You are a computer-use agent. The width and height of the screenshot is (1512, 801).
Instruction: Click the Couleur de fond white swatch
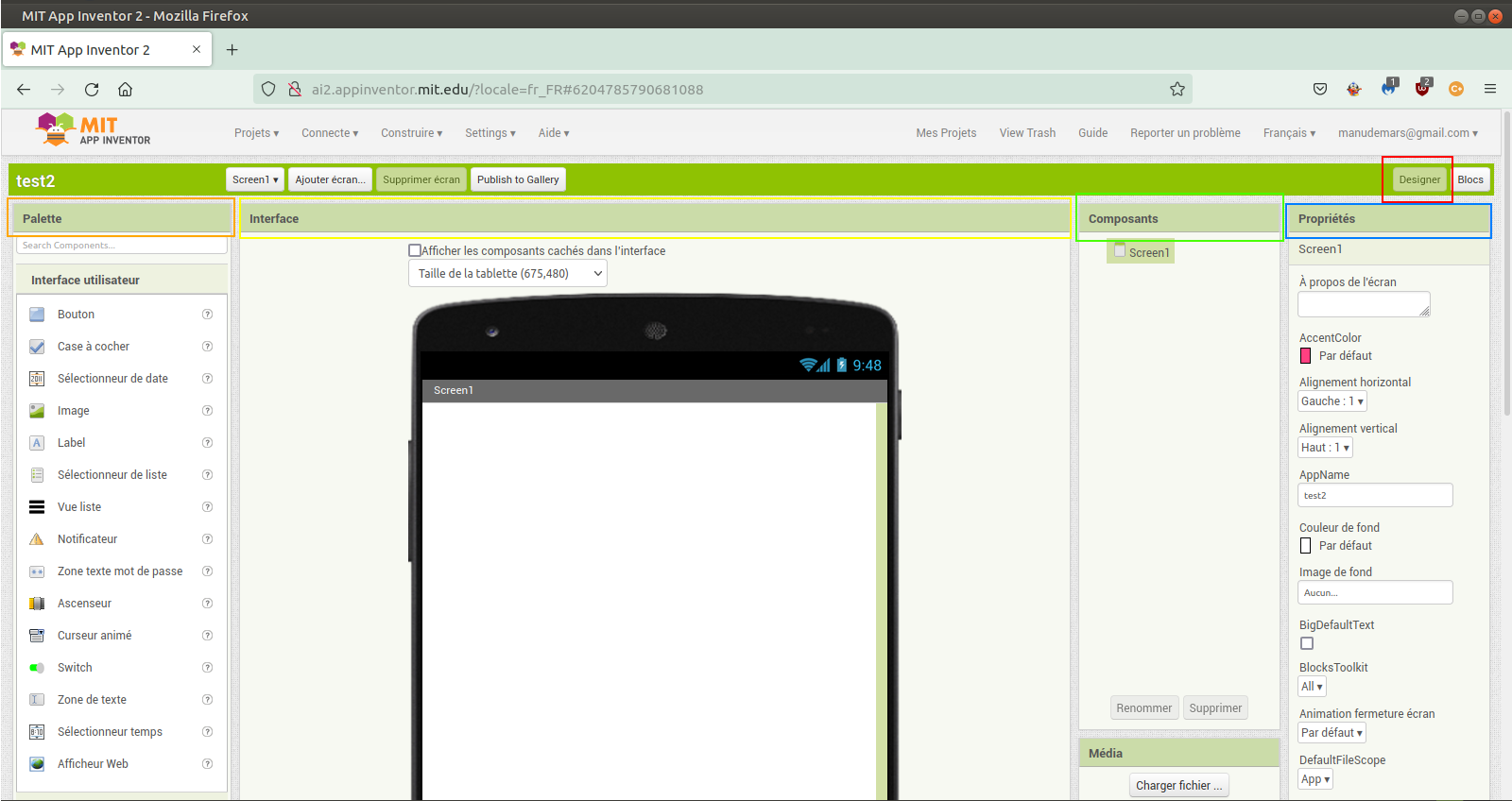[1306, 546]
